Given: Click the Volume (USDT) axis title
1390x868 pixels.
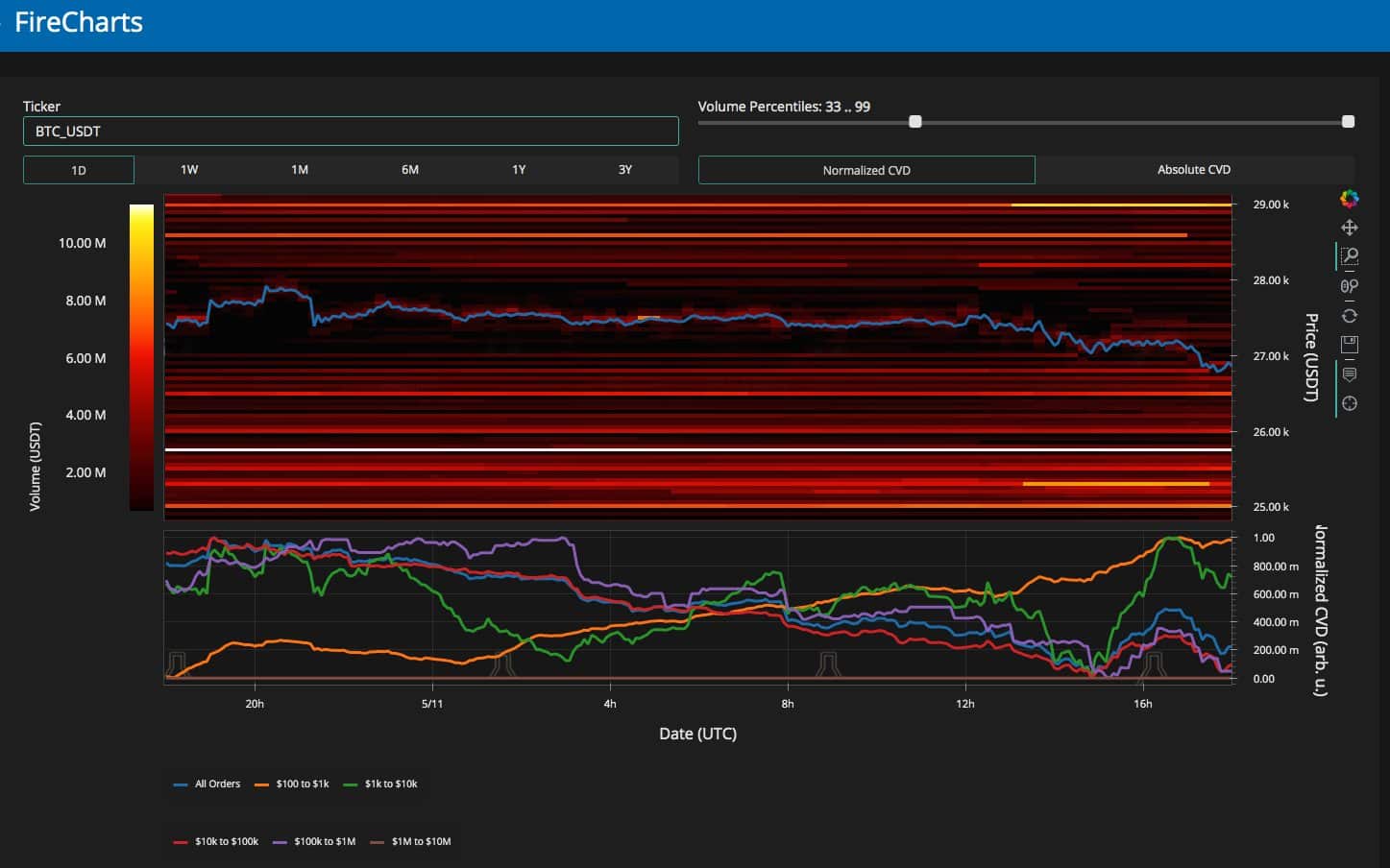Looking at the screenshot, I should (36, 466).
